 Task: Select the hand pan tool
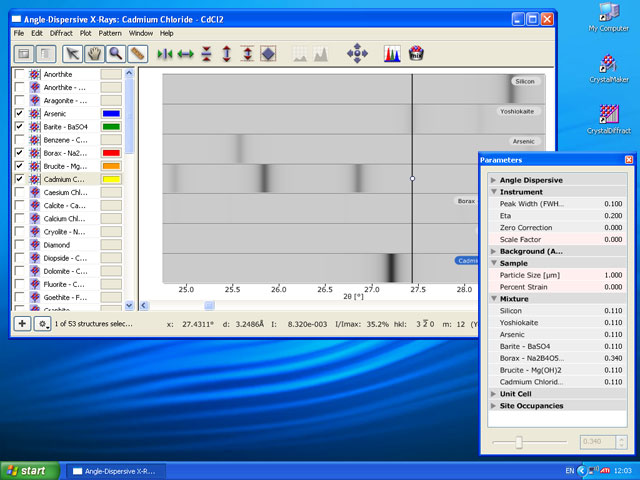click(x=94, y=53)
